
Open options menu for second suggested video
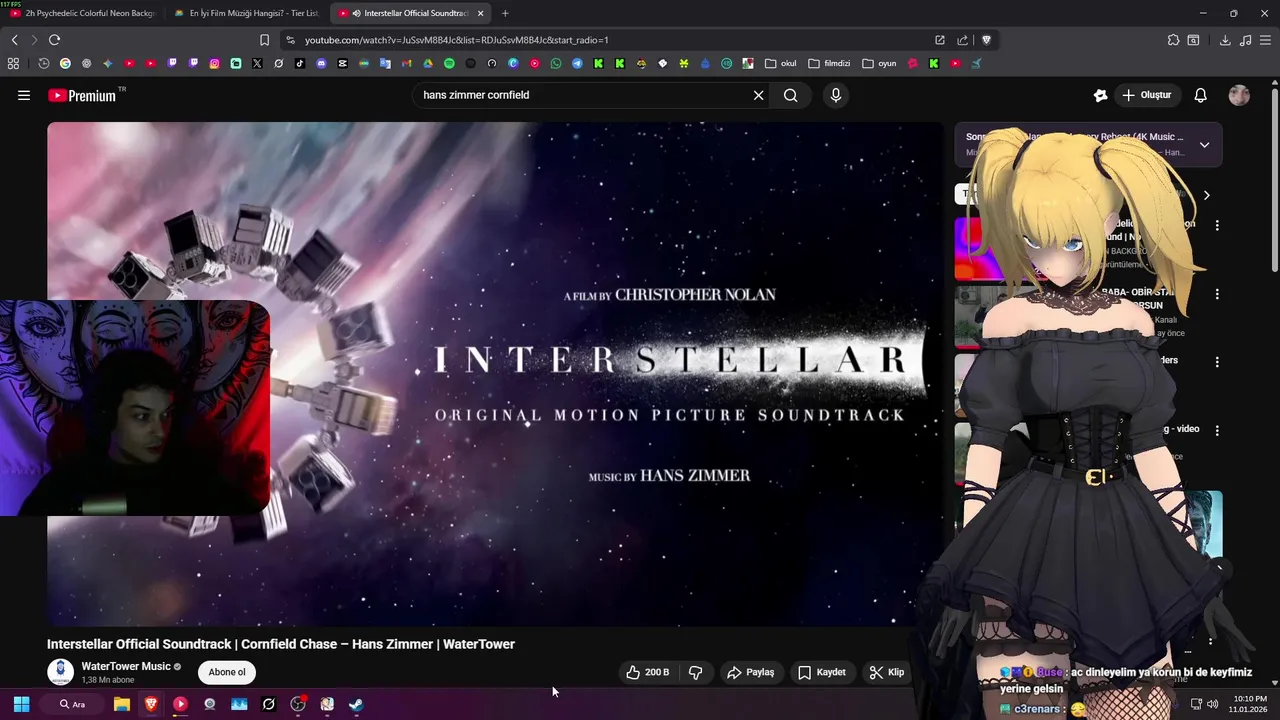(x=1217, y=295)
